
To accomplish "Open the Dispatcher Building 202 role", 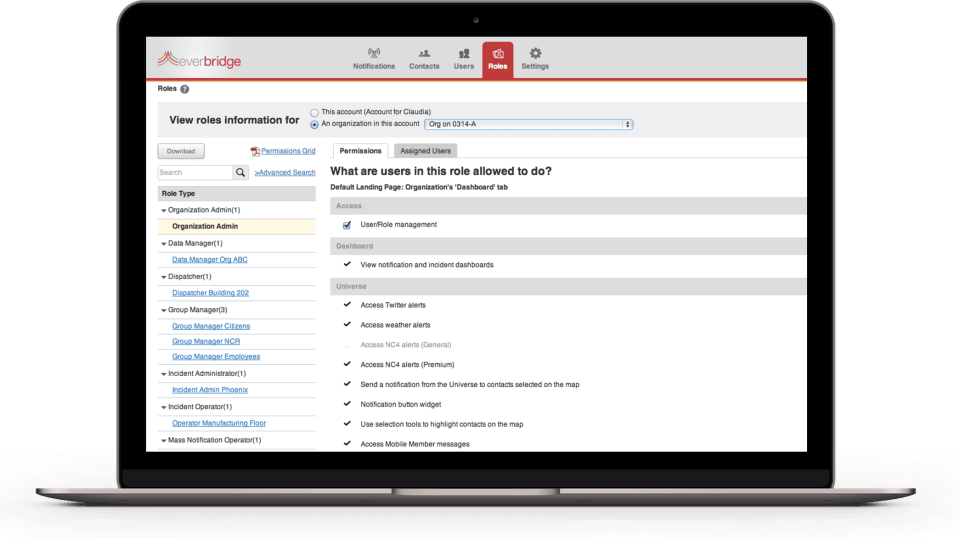I will pos(210,293).
